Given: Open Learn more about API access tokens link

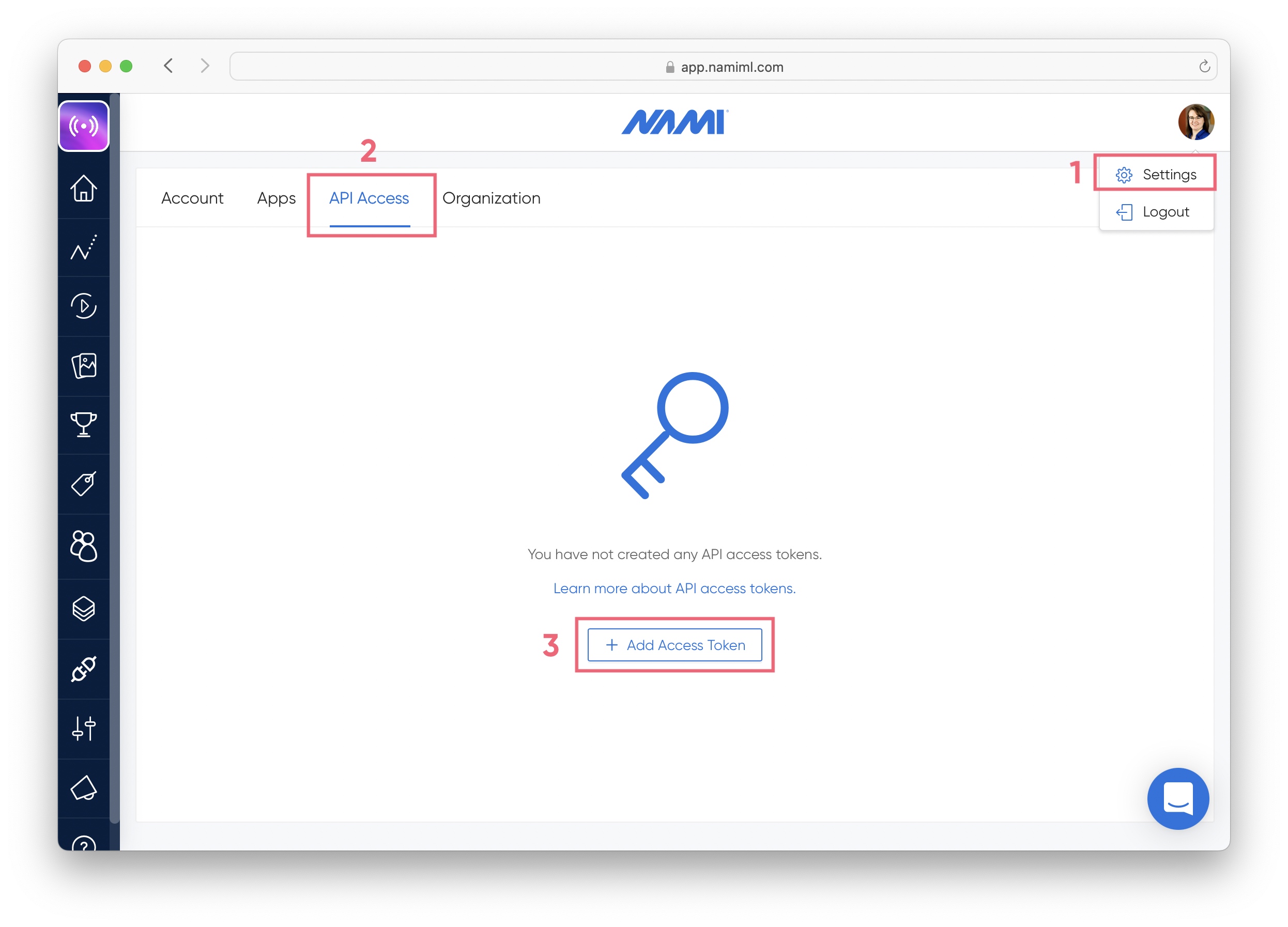Looking at the screenshot, I should point(674,588).
